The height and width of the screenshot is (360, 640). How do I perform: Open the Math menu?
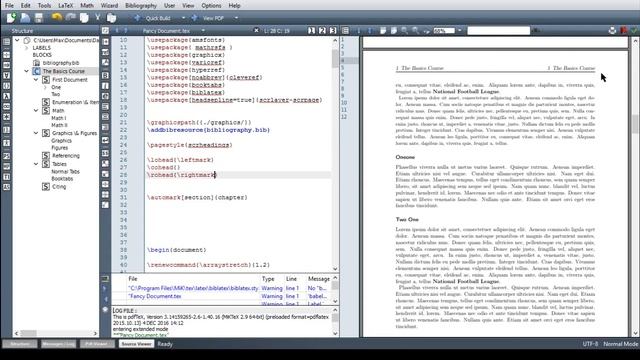[87, 5]
